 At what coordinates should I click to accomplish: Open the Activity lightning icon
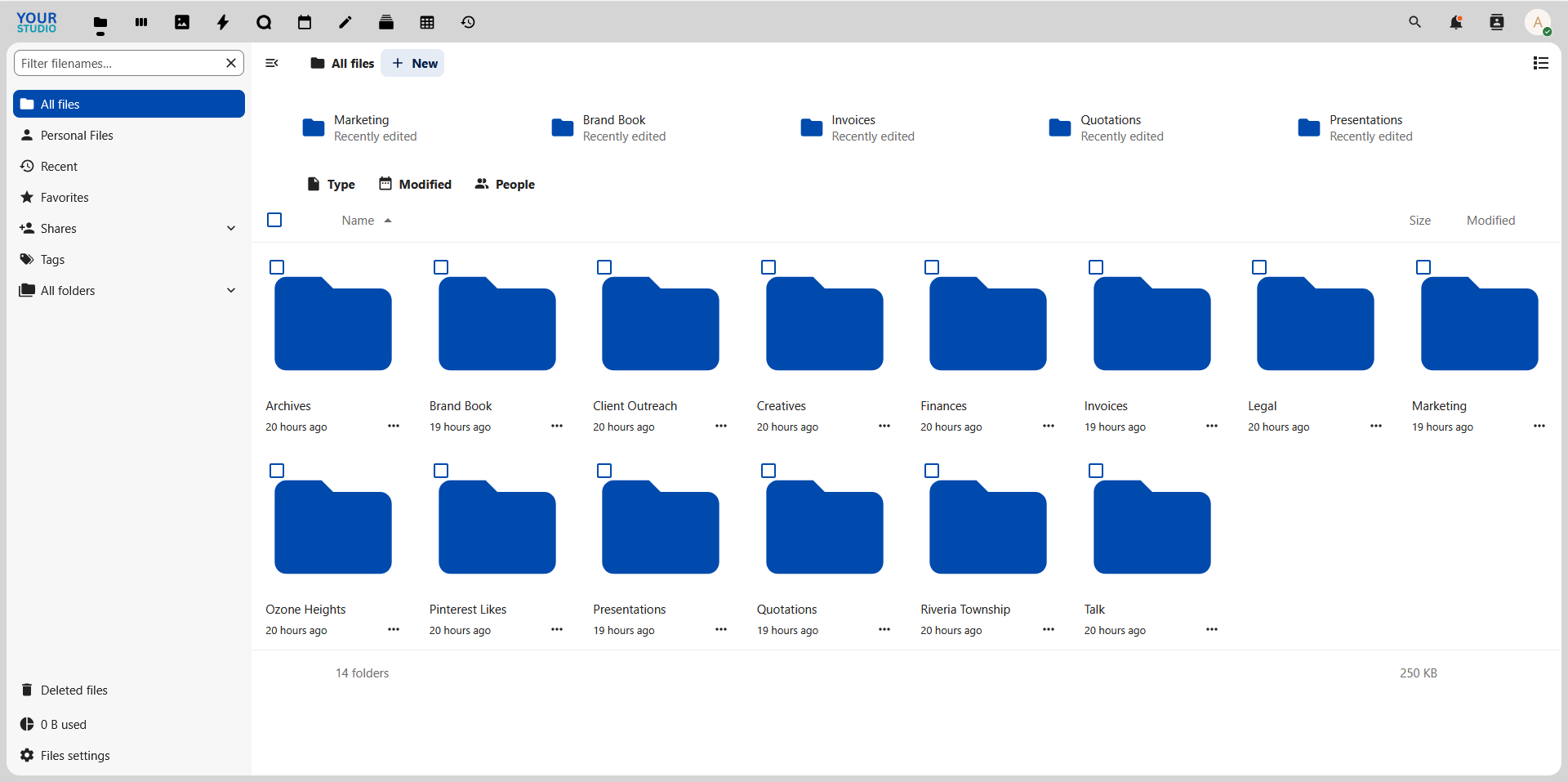pos(223,23)
